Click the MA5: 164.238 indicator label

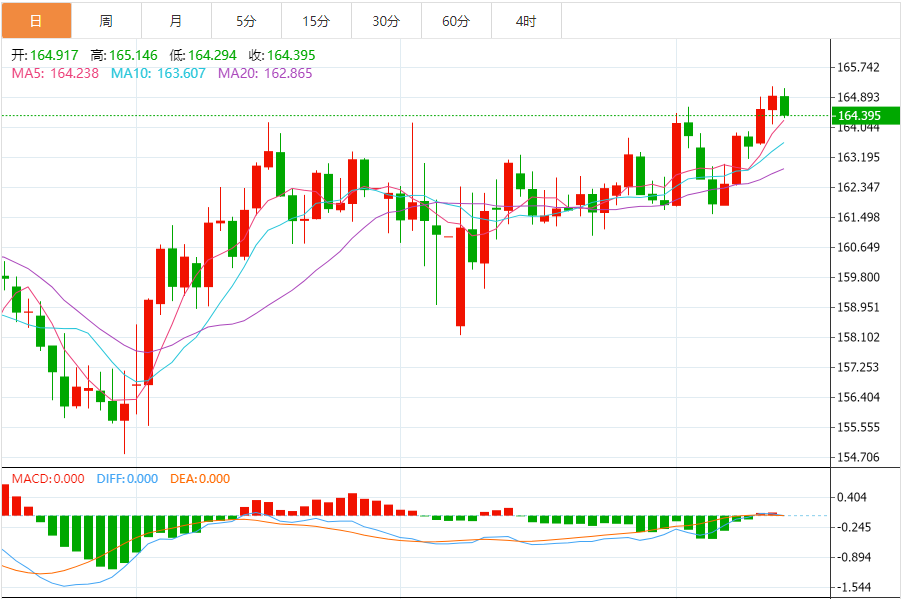click(55, 73)
